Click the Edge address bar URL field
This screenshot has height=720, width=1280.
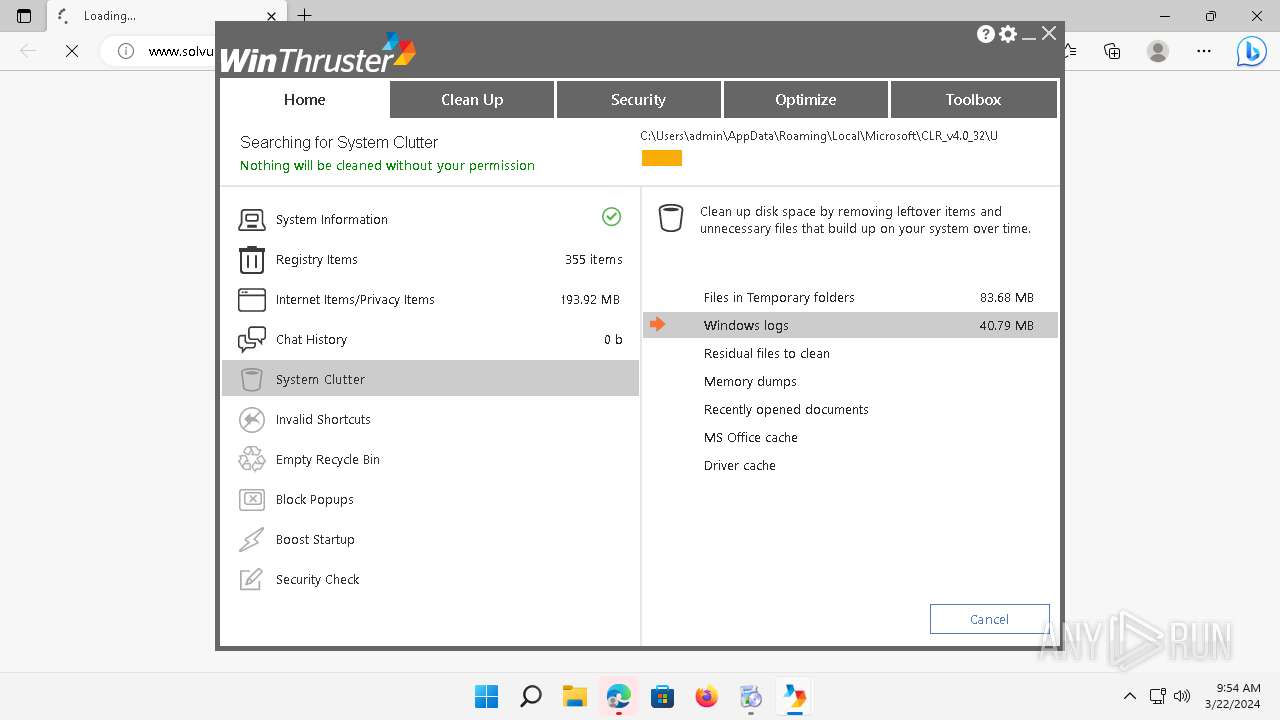180,51
